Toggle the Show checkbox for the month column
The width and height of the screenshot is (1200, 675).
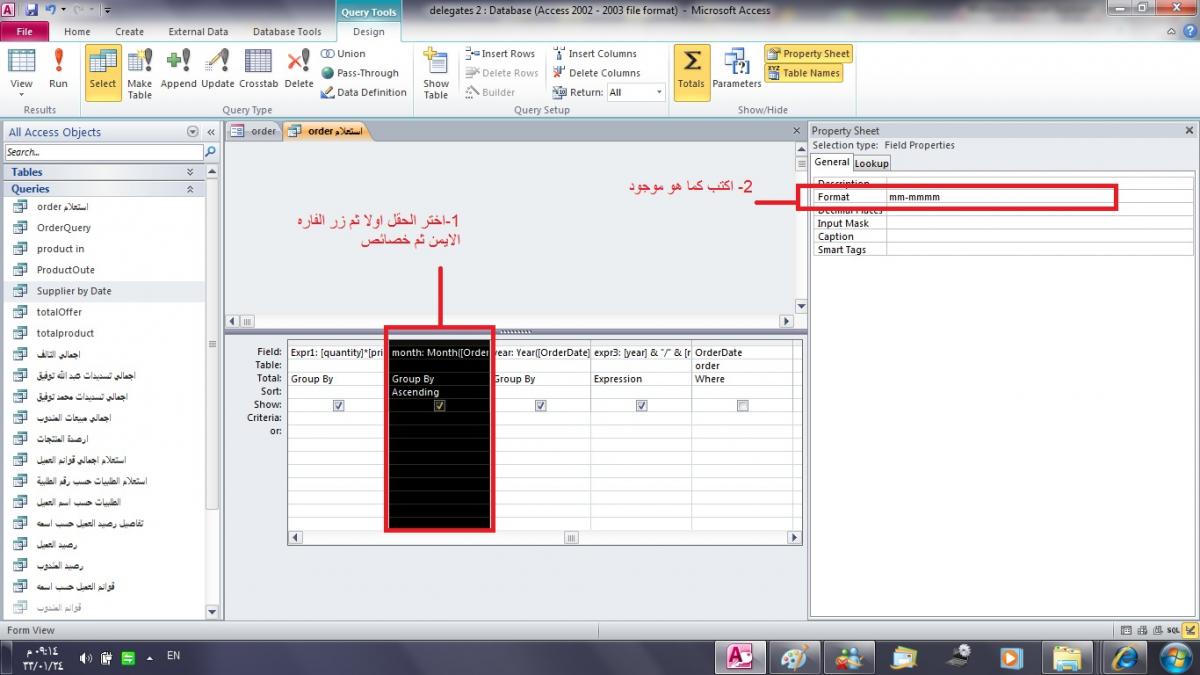click(x=440, y=405)
